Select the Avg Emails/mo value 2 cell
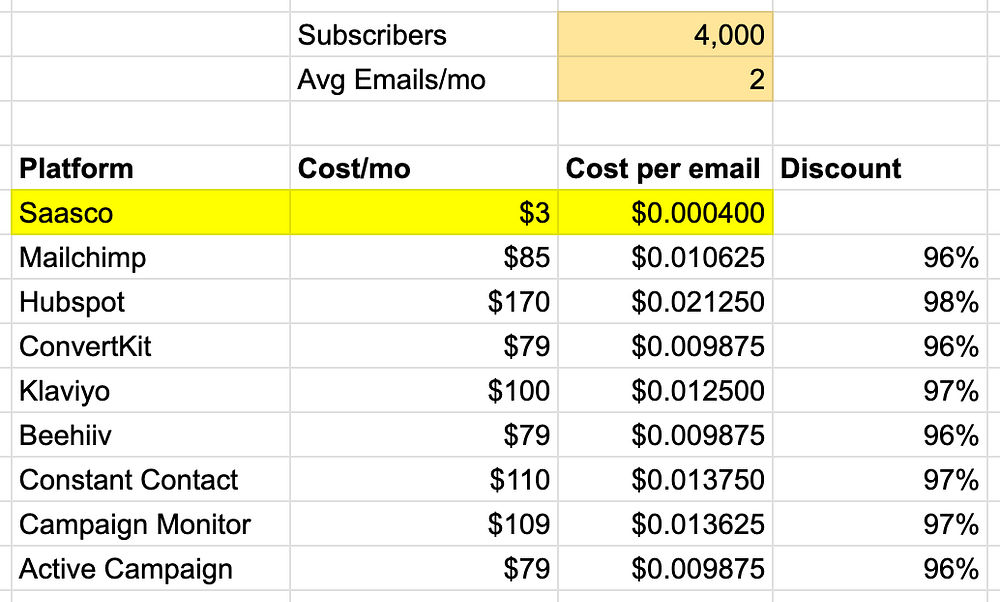Screen dimensions: 1000x602 point(665,79)
